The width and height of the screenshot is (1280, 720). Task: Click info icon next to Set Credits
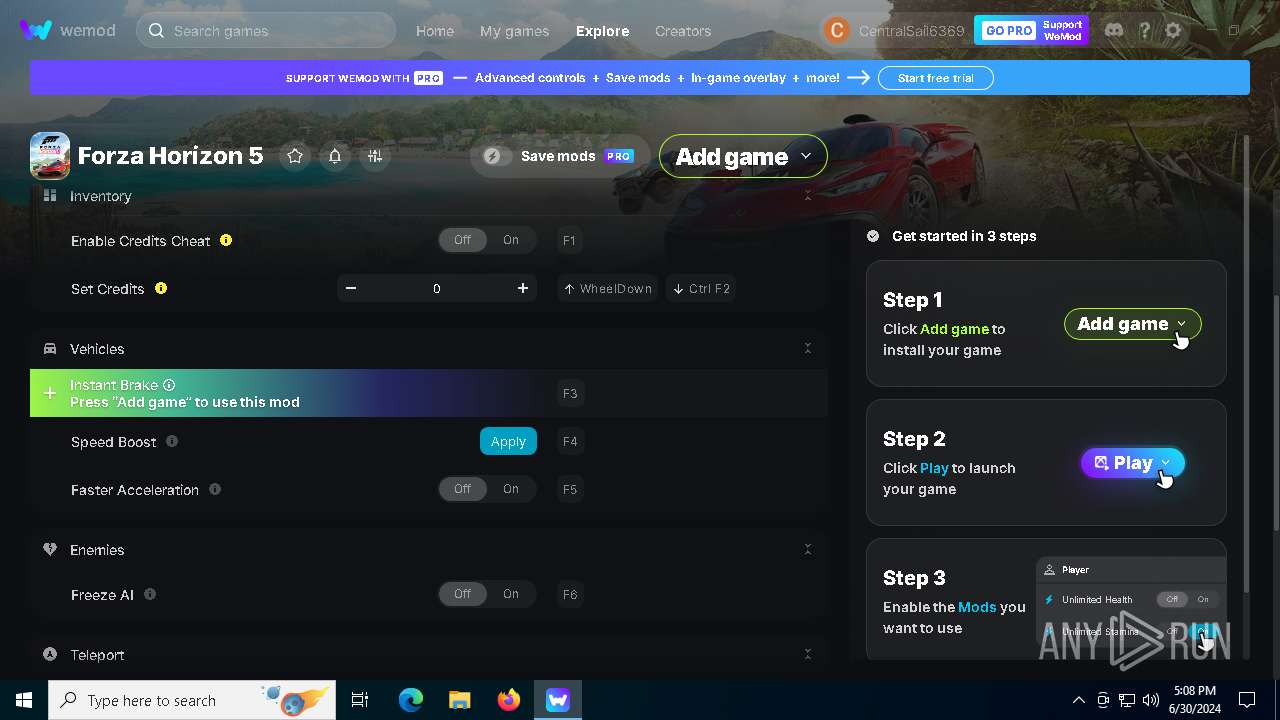pyautogui.click(x=161, y=288)
